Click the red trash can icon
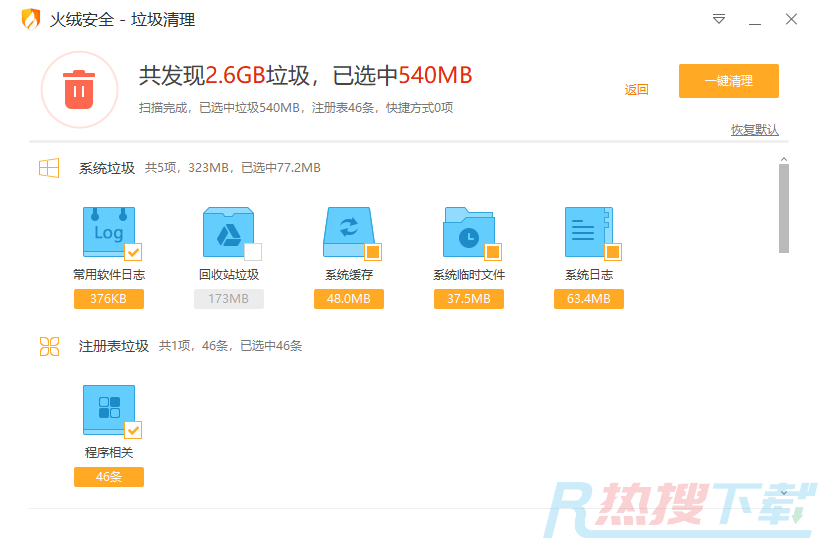 (79, 90)
